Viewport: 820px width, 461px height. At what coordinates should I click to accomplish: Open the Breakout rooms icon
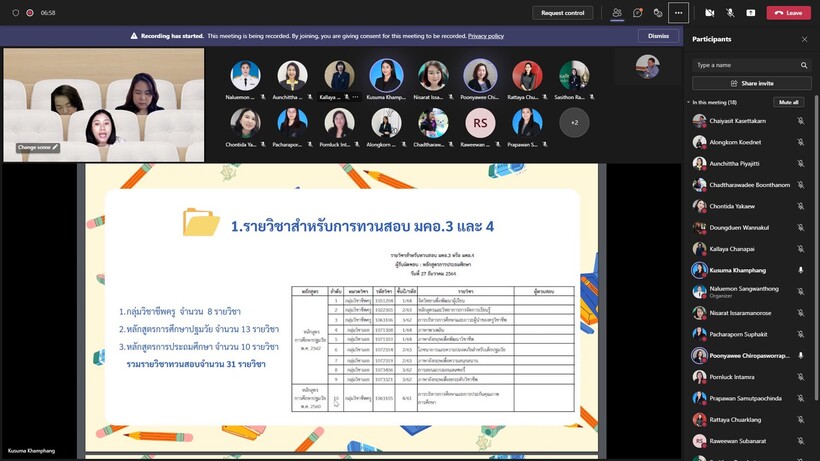658,13
